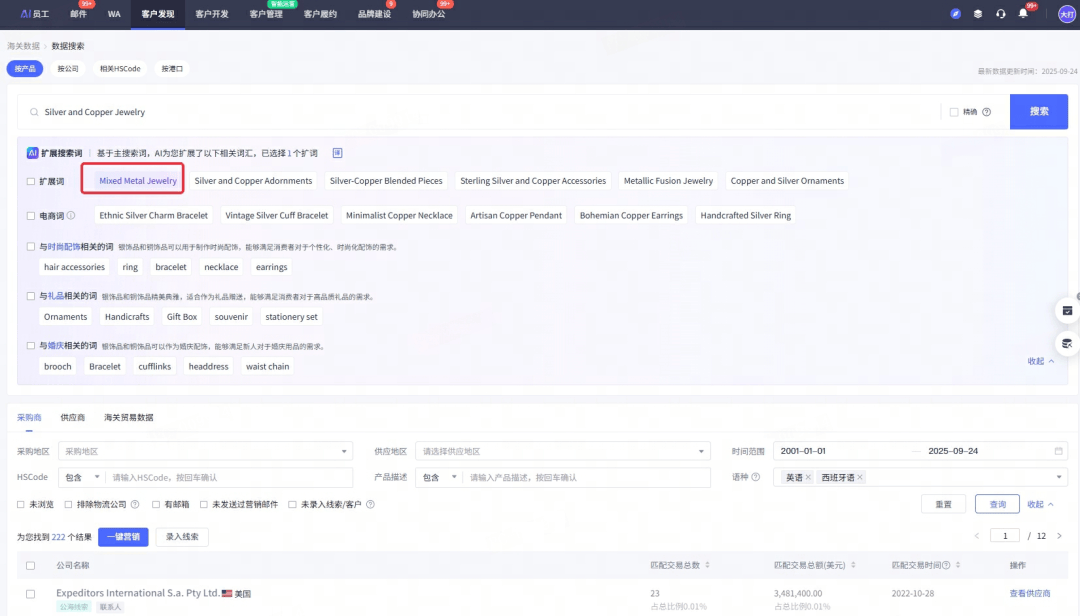The image size is (1080, 616).
Task: Click the Silver and Copper Jewelry search field
Action: 480,112
